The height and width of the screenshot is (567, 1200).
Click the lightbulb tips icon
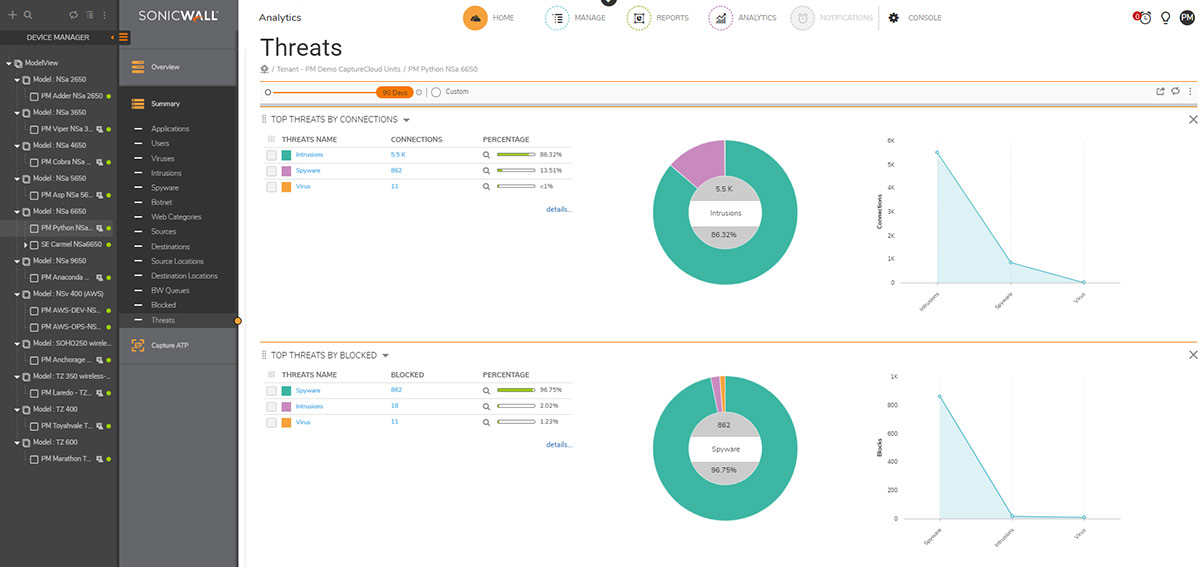pyautogui.click(x=1166, y=18)
